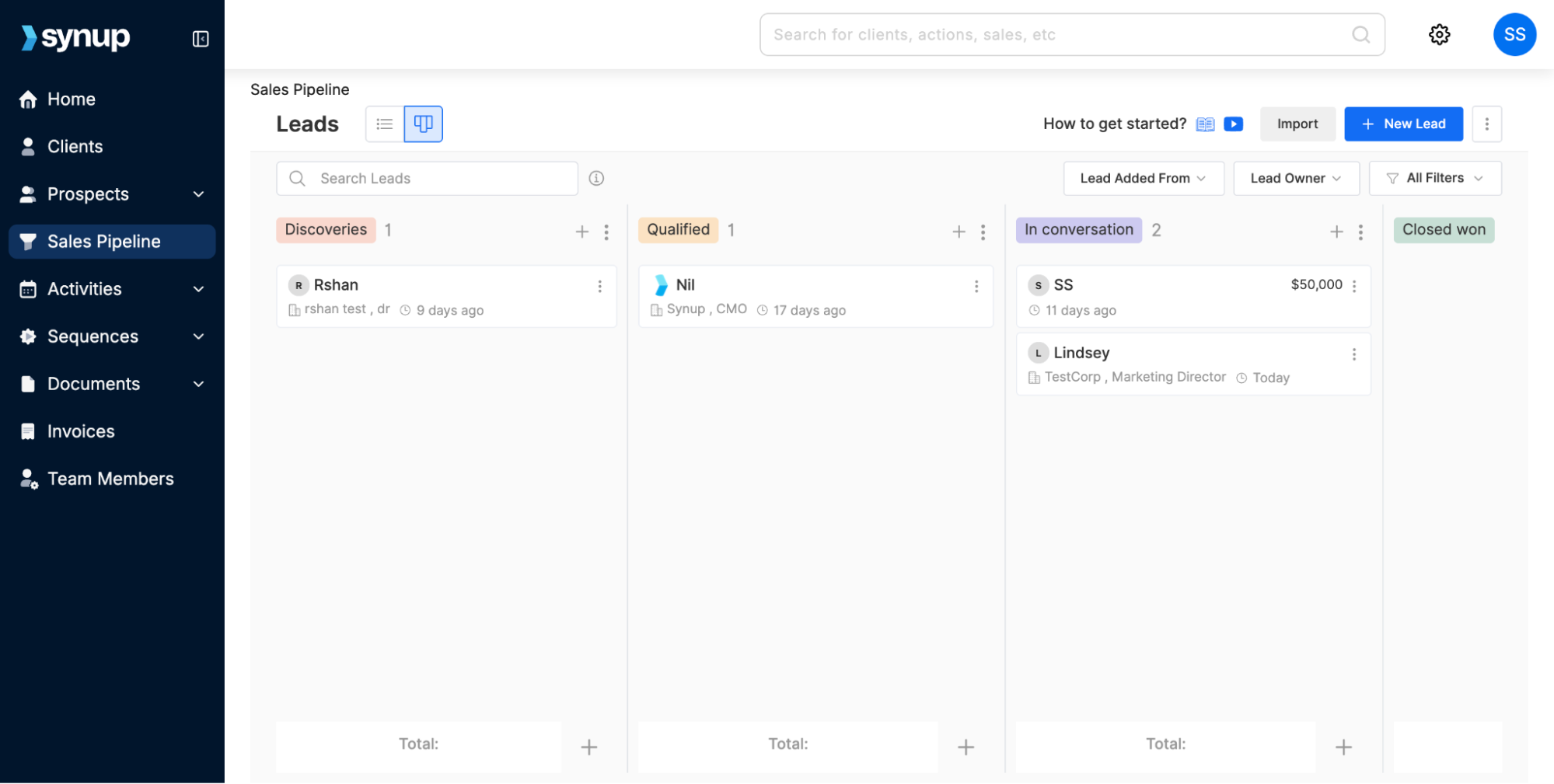Click the Qualified stage label
This screenshot has height=784, width=1554.
point(678,230)
